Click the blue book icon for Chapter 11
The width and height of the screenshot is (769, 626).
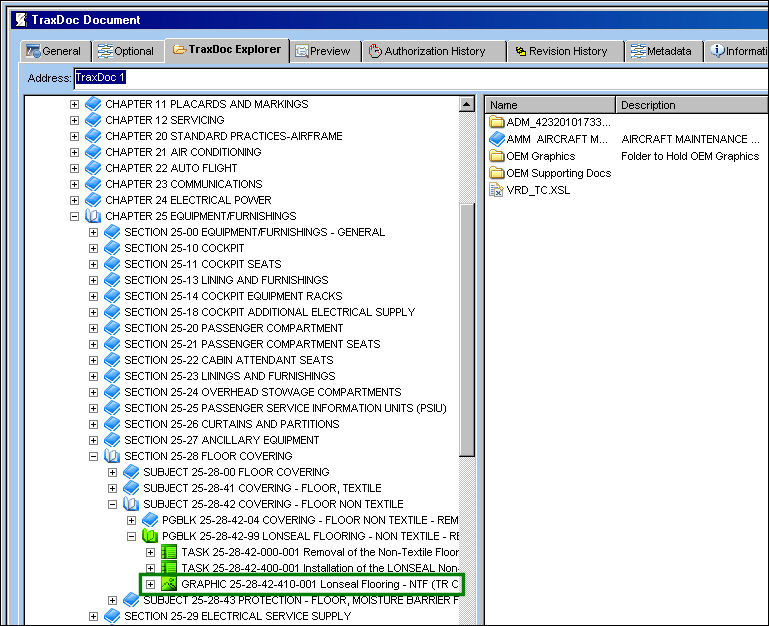[93, 104]
